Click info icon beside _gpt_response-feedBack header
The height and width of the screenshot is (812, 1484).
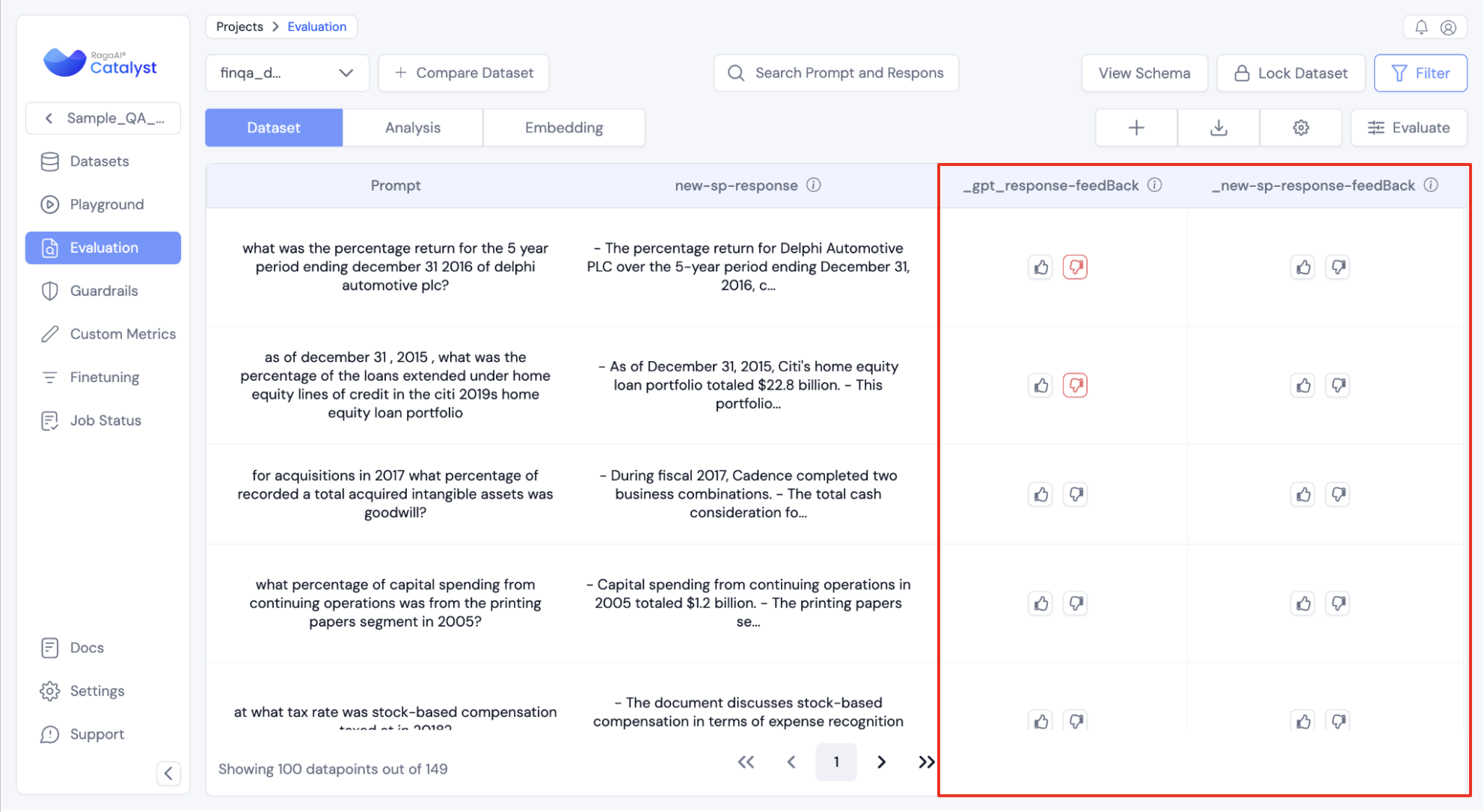[x=1155, y=185]
